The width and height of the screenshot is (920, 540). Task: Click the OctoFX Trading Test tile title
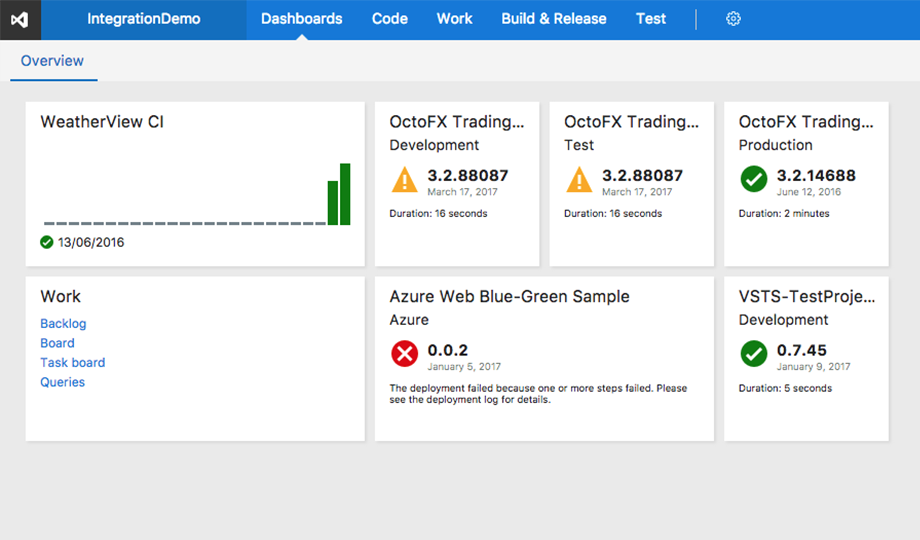[631, 122]
